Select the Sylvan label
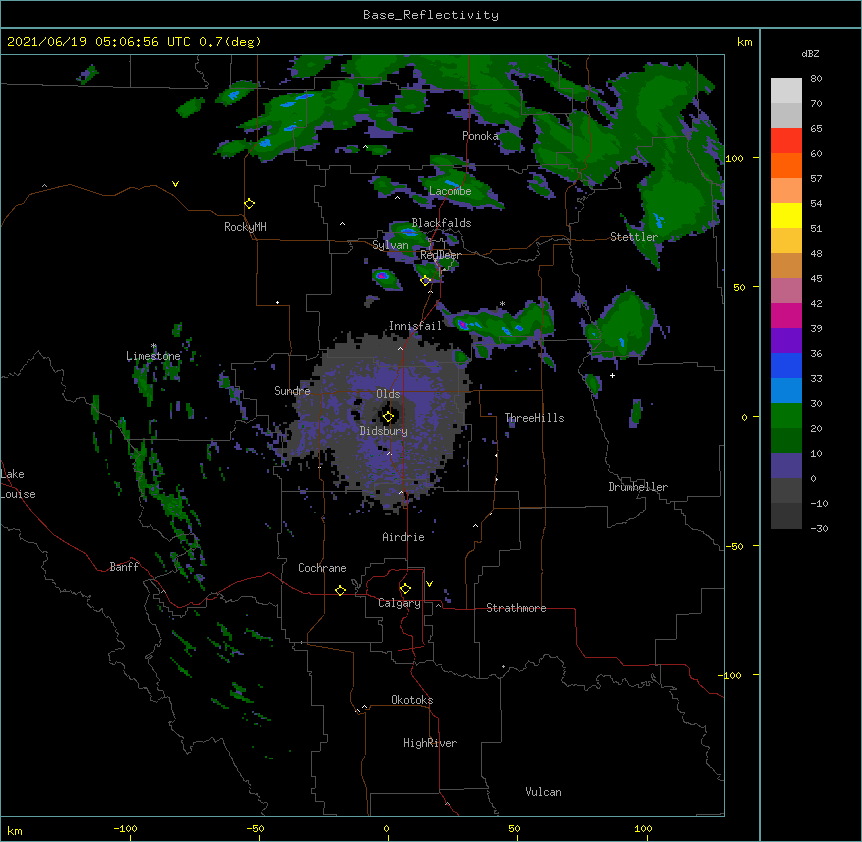 tap(390, 245)
